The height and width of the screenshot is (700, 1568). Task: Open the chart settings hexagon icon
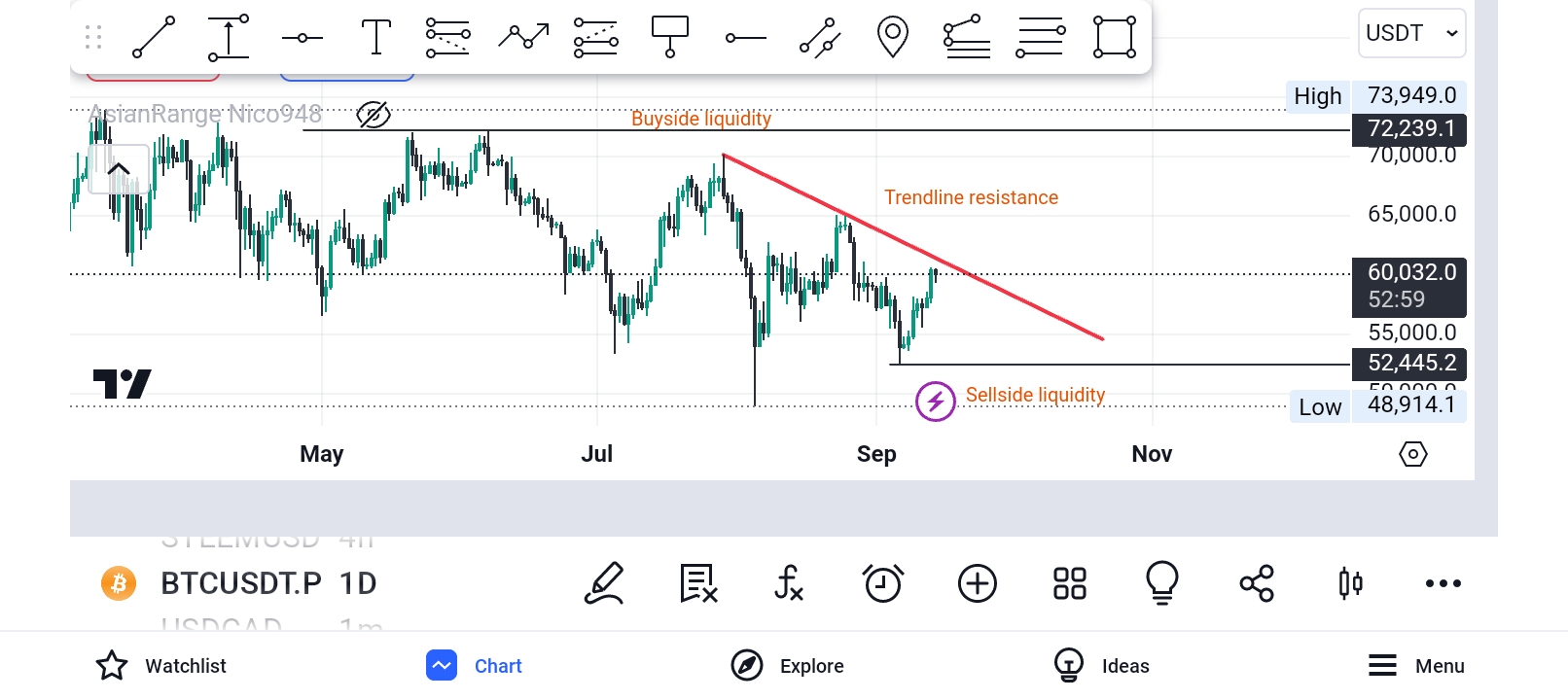1412,454
